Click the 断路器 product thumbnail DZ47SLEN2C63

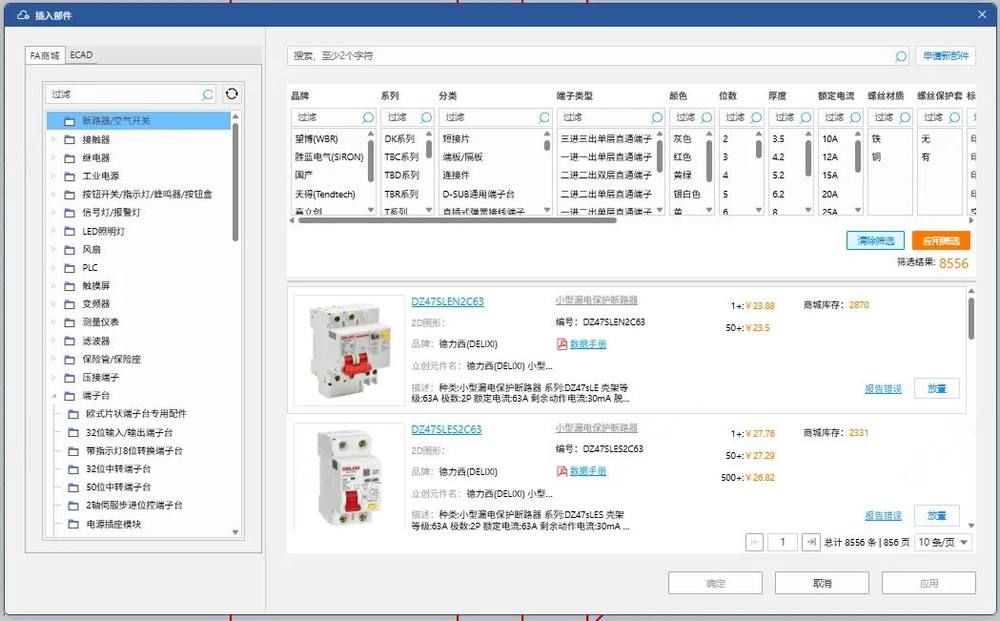click(343, 350)
